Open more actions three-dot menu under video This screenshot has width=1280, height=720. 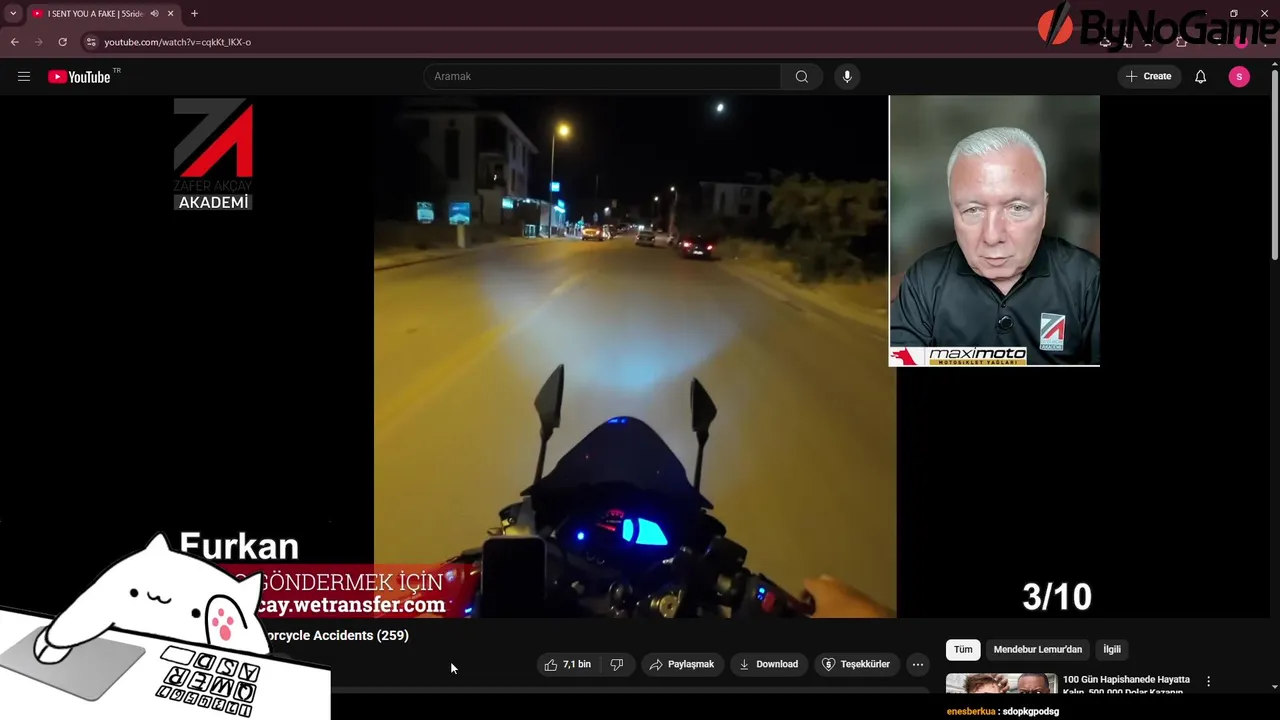(918, 664)
